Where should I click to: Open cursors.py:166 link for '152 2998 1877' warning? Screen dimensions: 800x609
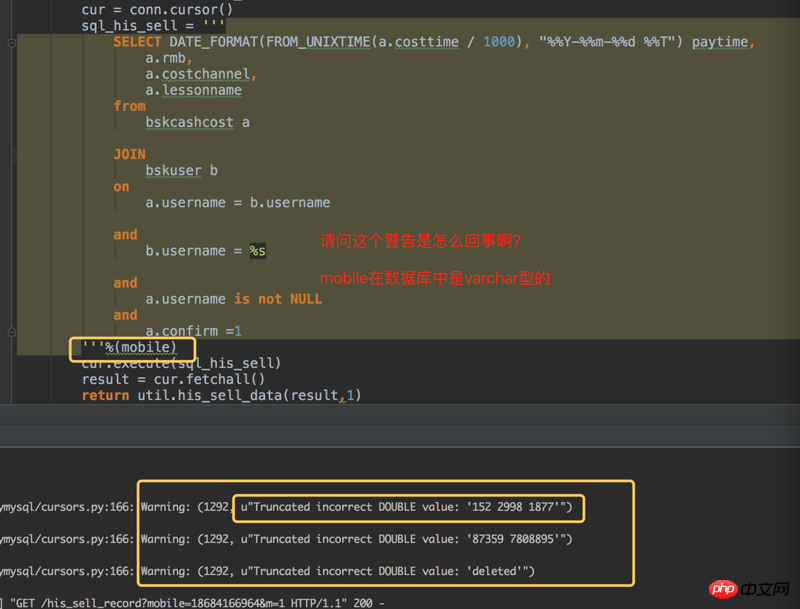point(67,507)
